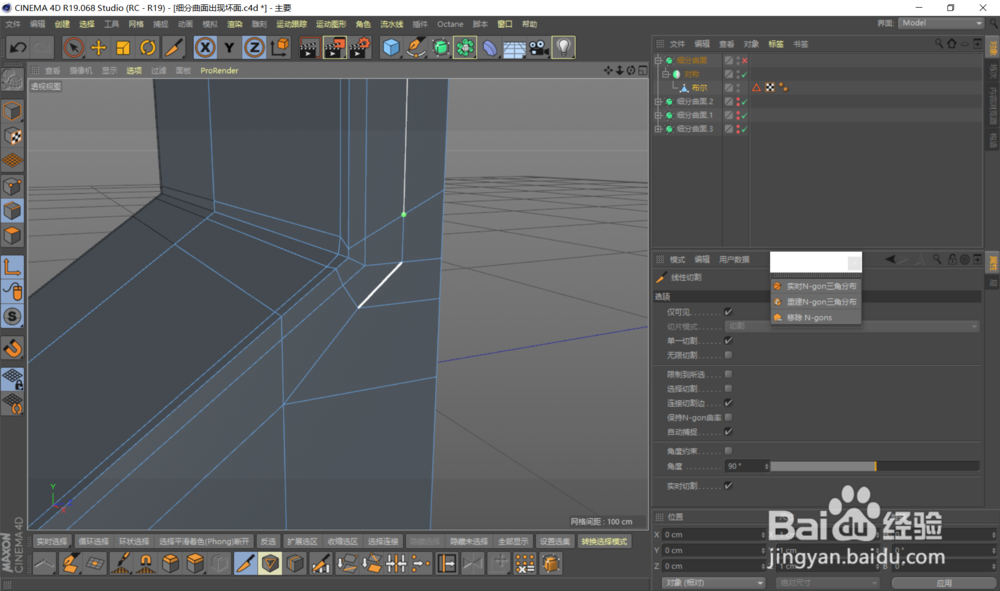Viewport: 1000px width, 591px height.
Task: Open the 对象 (相对) coordinate dropdown
Action: coord(713,583)
